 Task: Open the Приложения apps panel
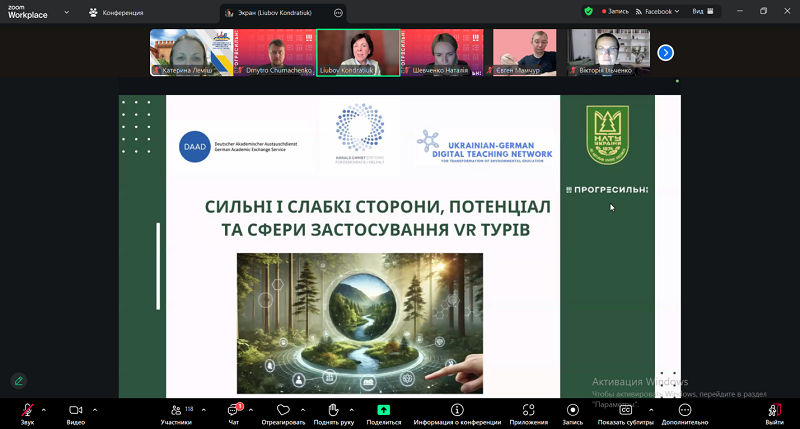(528, 411)
